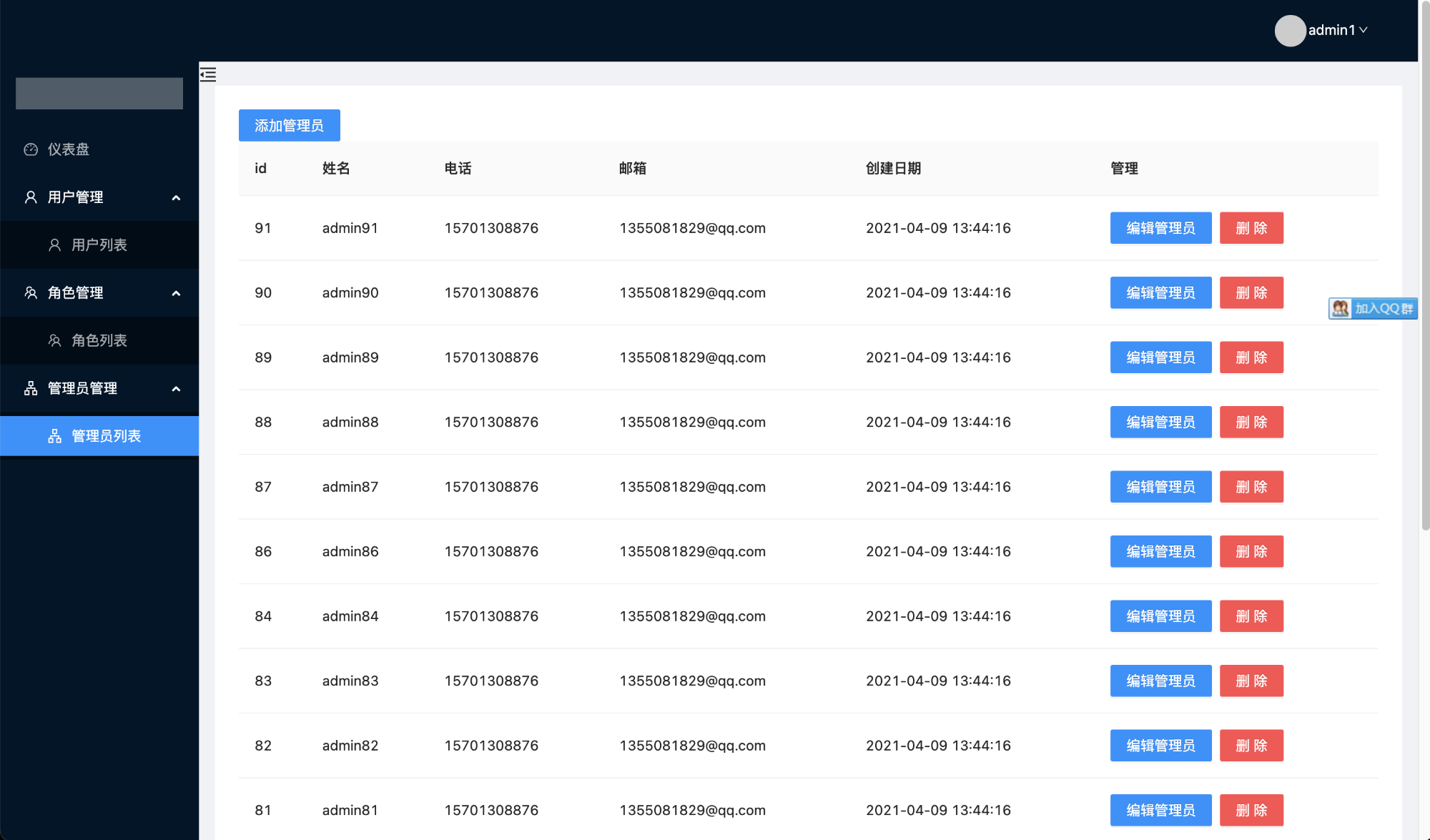This screenshot has height=840, width=1430.
Task: Open 角色管理 section in sidebar
Action: click(99, 293)
